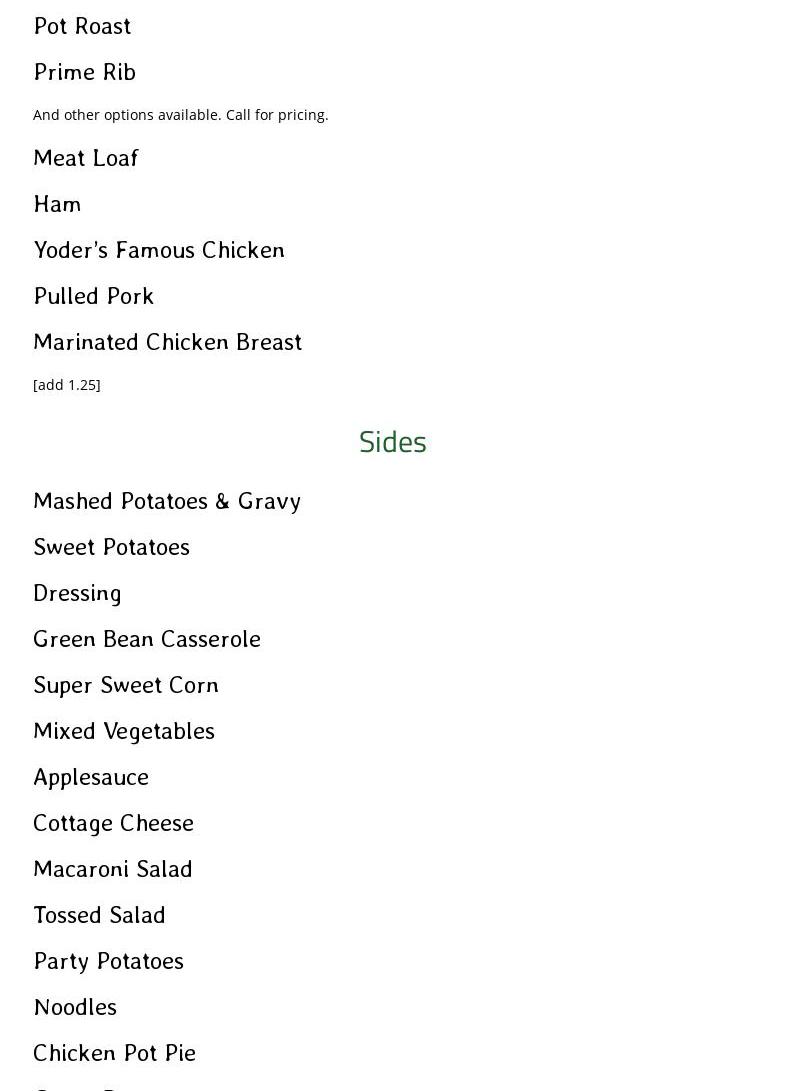Choose Applesauce from the sides

pyautogui.click(x=91, y=777)
